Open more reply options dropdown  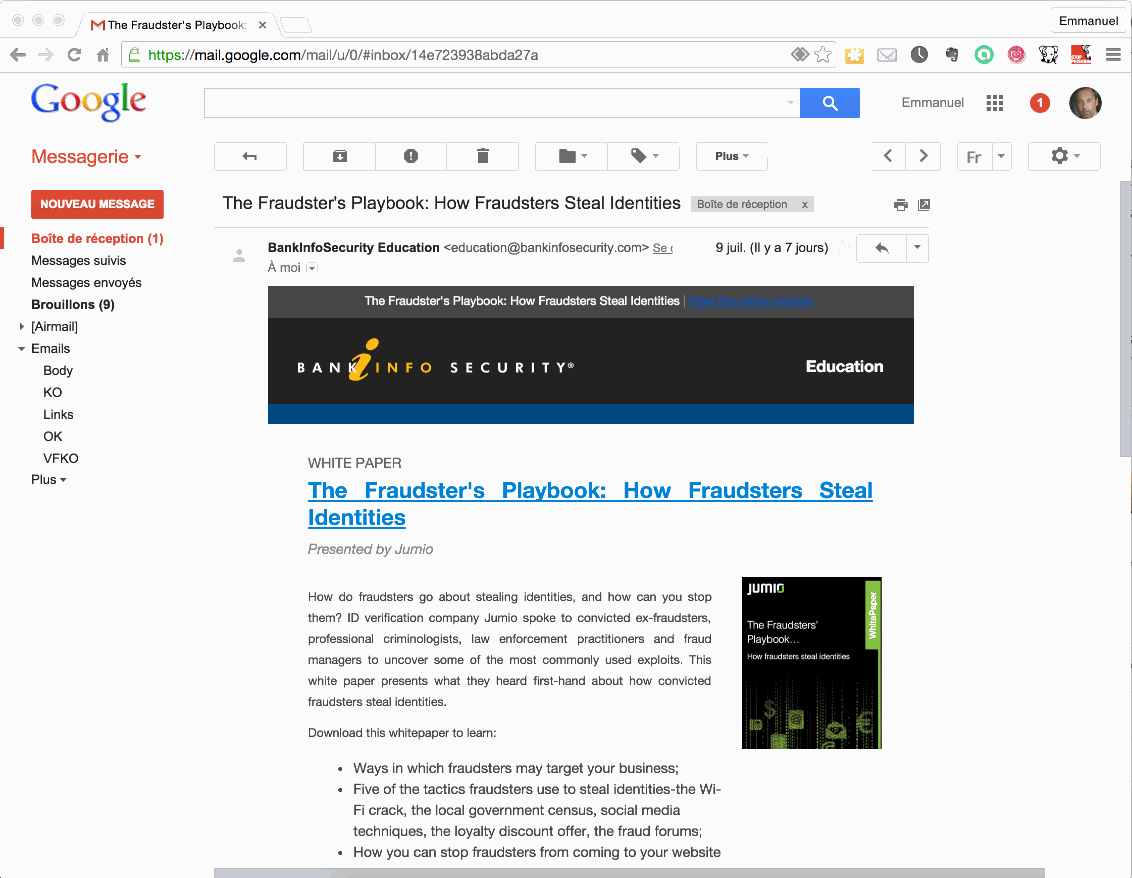coord(917,248)
